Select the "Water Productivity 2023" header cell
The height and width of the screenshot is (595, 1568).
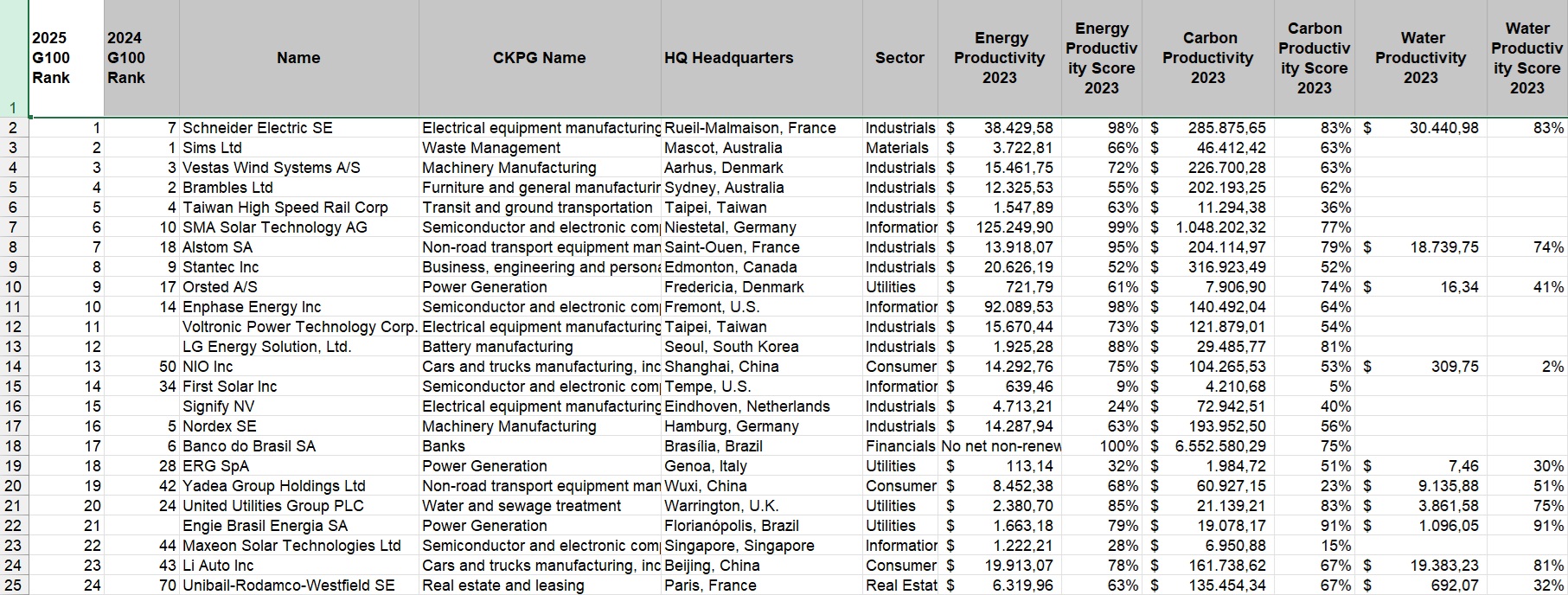coord(1421,58)
